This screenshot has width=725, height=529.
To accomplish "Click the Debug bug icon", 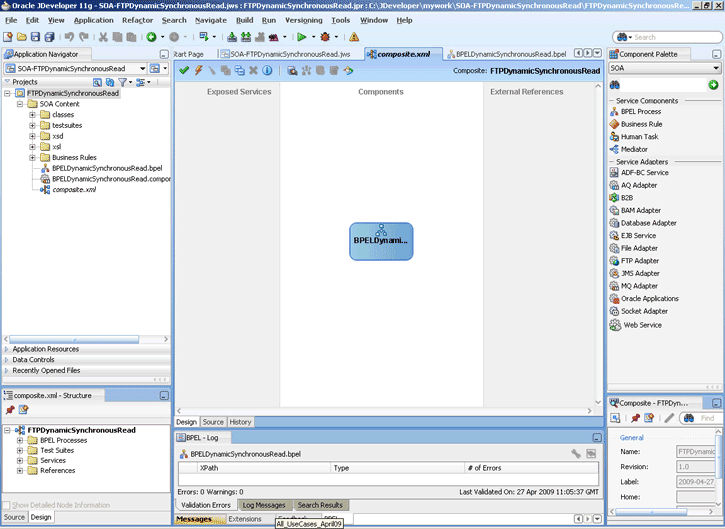I will [x=324, y=37].
